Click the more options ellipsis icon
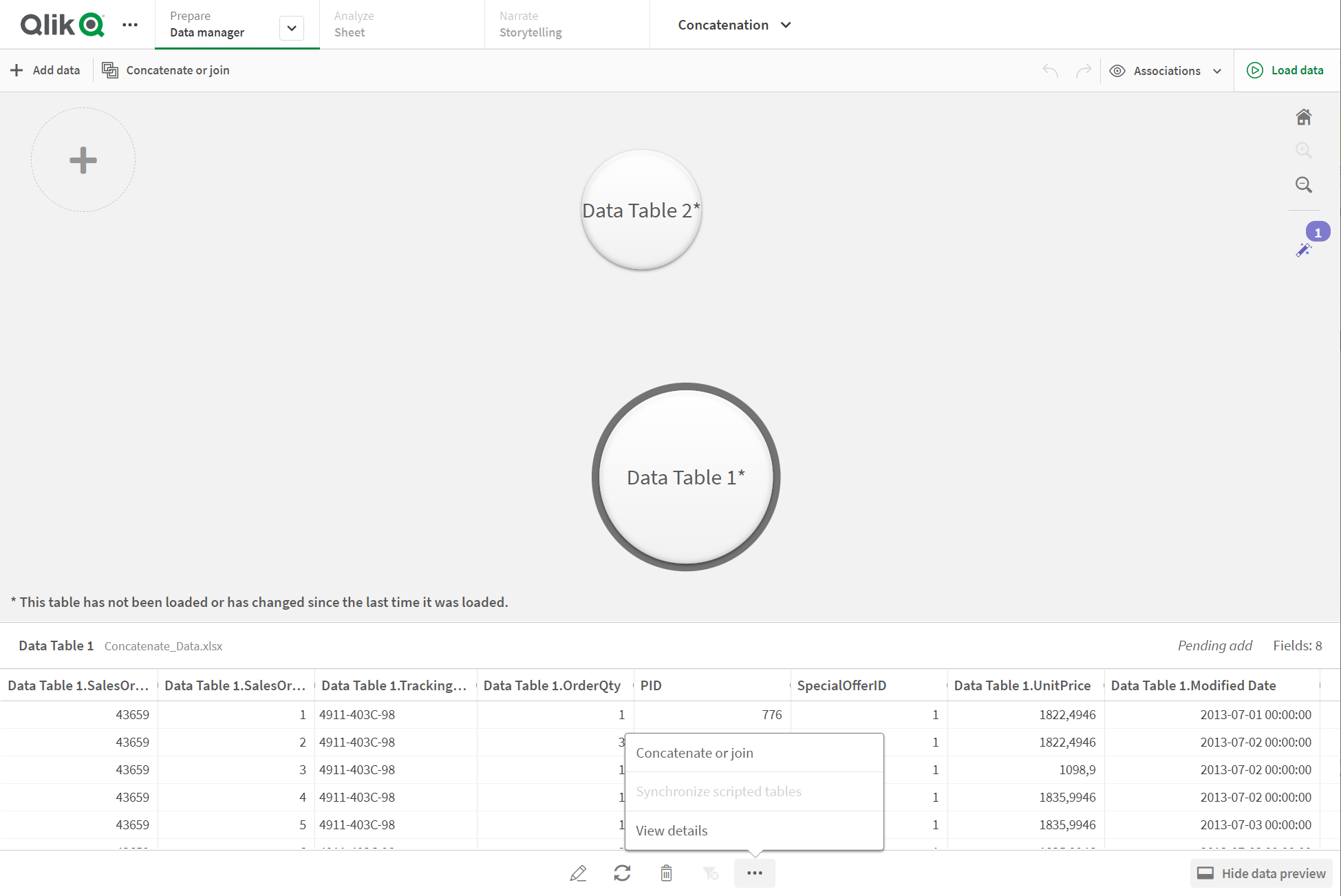Screen dimensions: 1341x896 755,872
